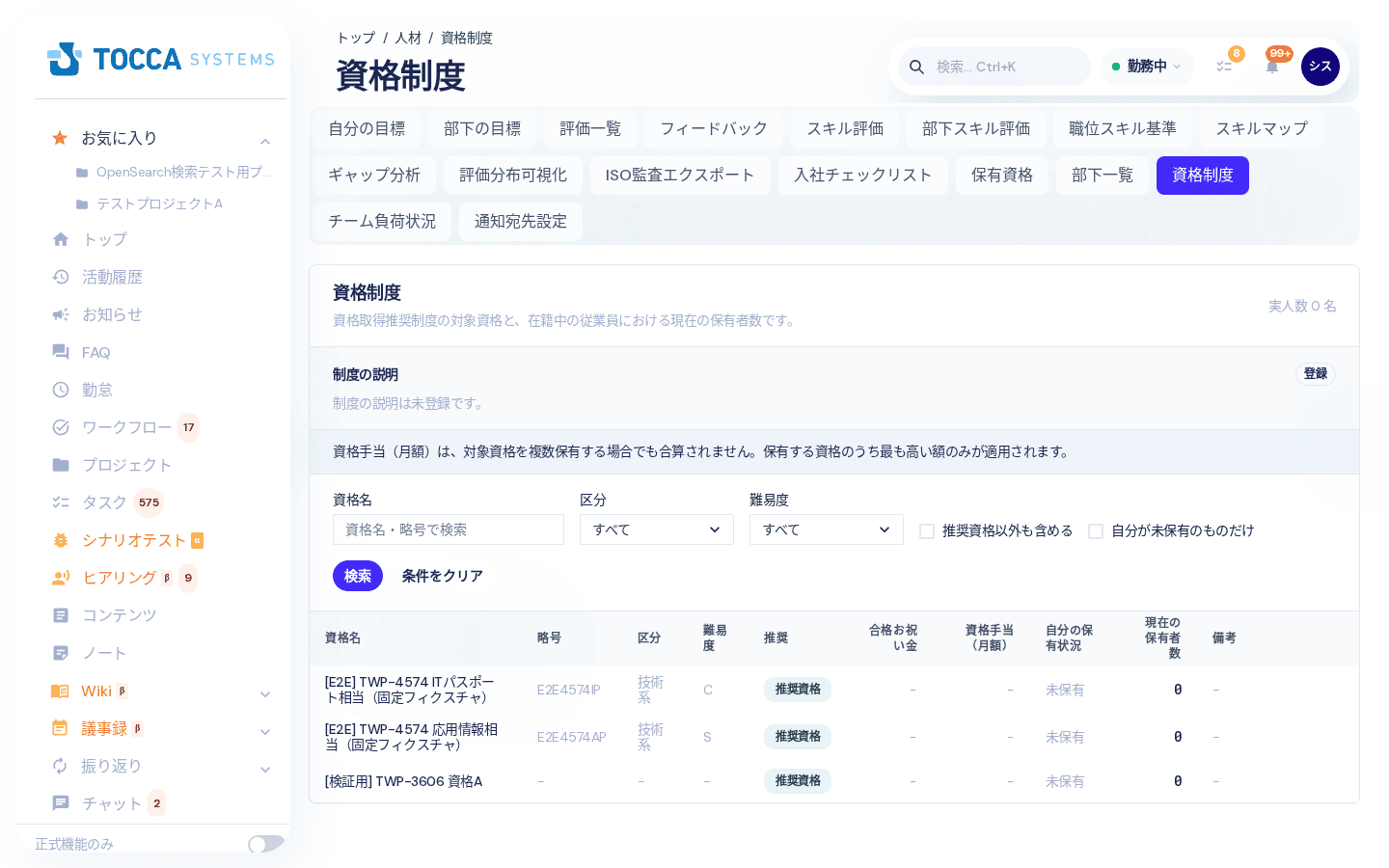
Task: Click the E2E4574AP code cell
Action: (572, 737)
